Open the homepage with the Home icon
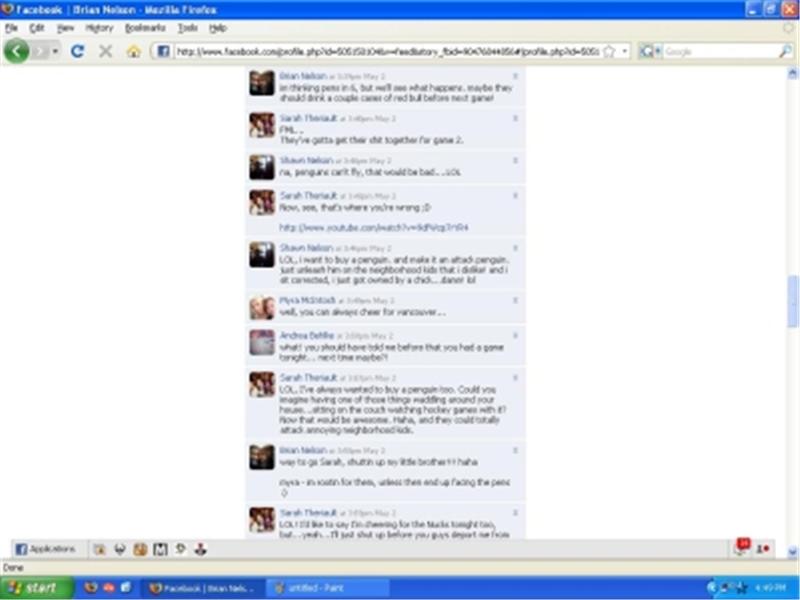 (133, 49)
